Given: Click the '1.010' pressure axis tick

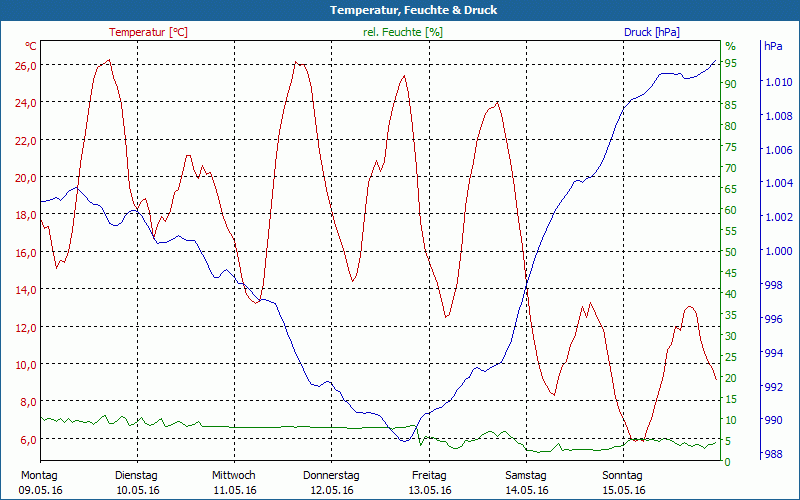Looking at the screenshot, I should pyautogui.click(x=777, y=82).
